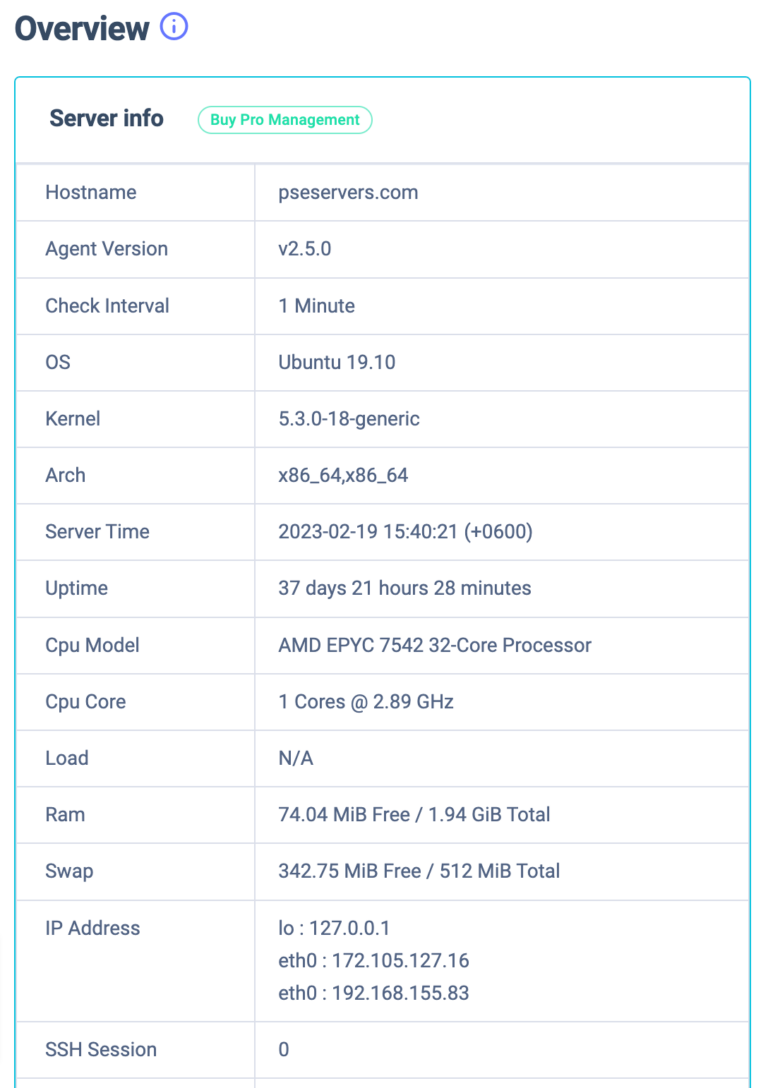Select the Overview heading text
The image size is (768, 1088).
point(82,28)
